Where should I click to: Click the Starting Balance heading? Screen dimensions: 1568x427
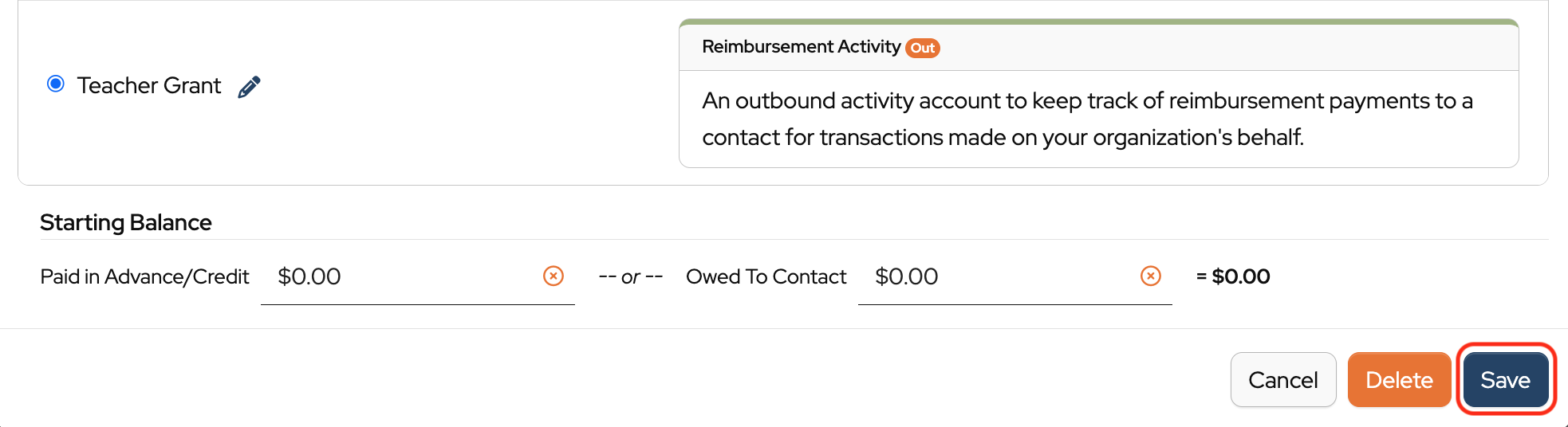126,222
